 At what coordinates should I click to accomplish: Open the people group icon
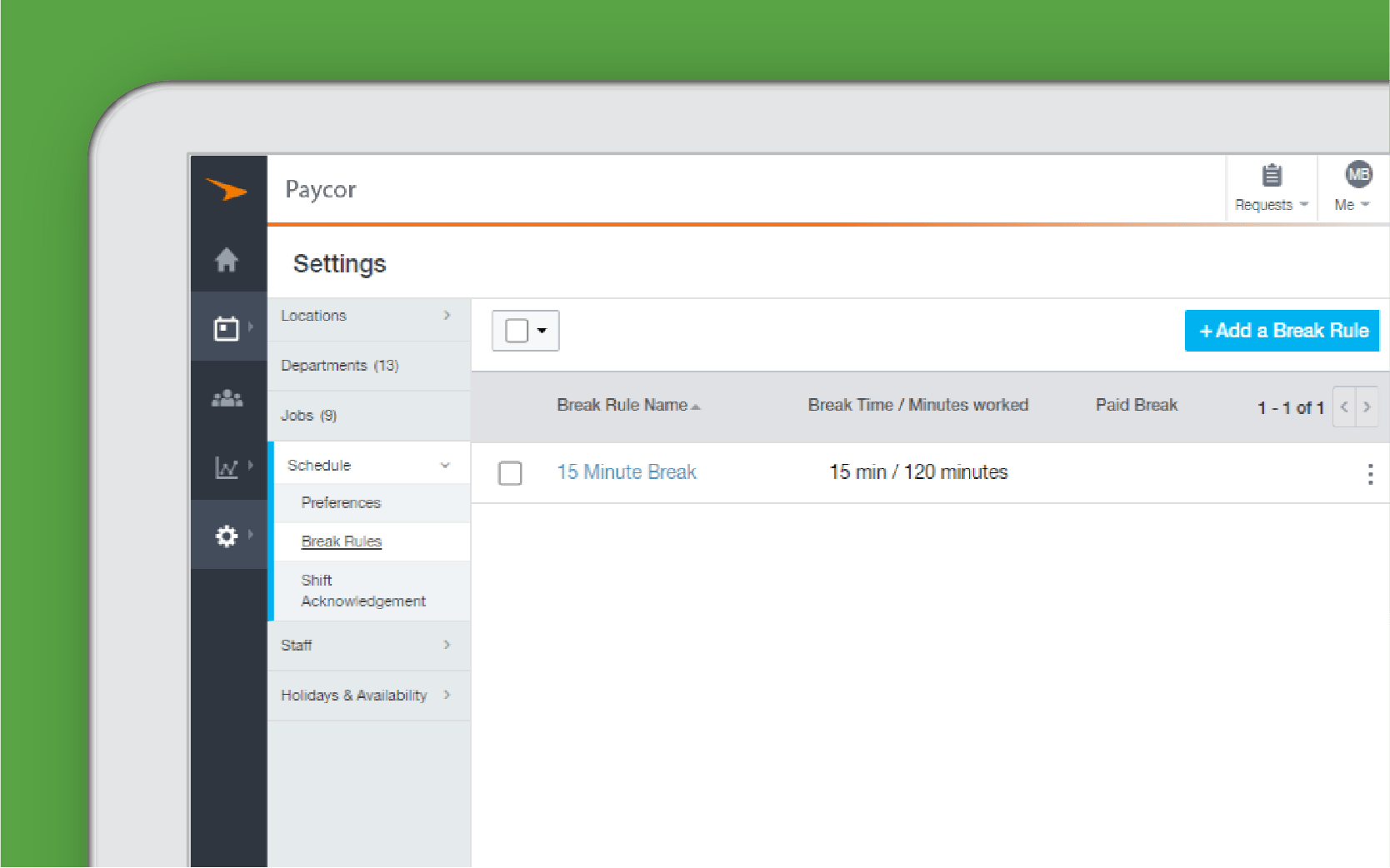click(227, 399)
